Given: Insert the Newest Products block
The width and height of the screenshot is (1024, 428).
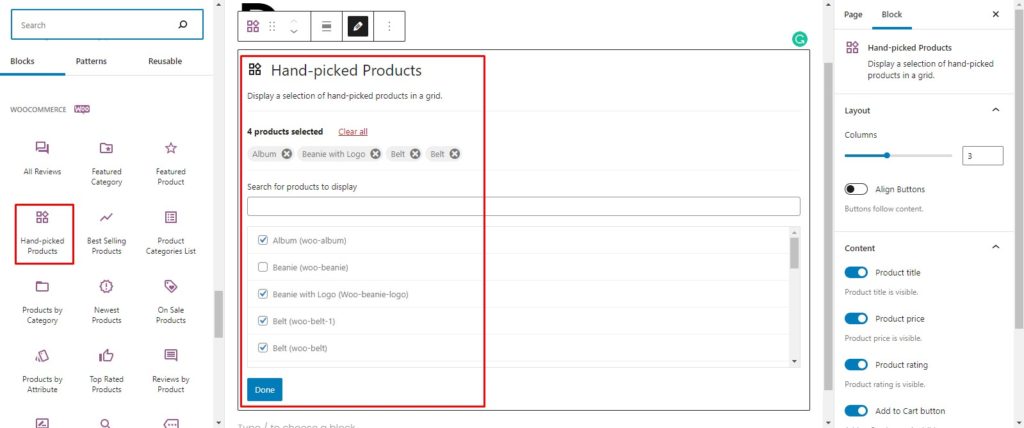Looking at the screenshot, I should tap(106, 302).
